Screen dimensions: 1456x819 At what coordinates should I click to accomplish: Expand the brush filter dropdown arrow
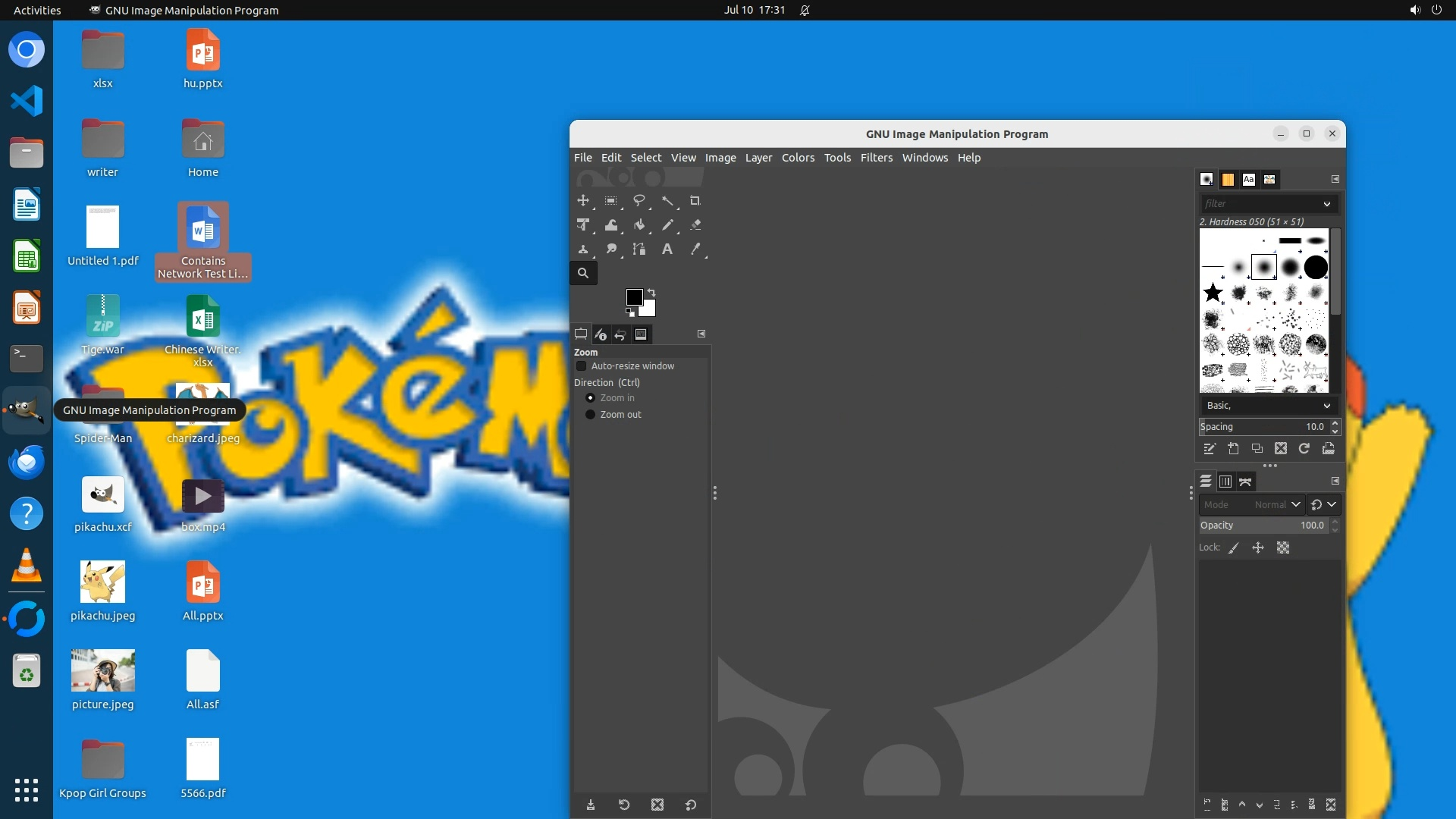click(1326, 204)
